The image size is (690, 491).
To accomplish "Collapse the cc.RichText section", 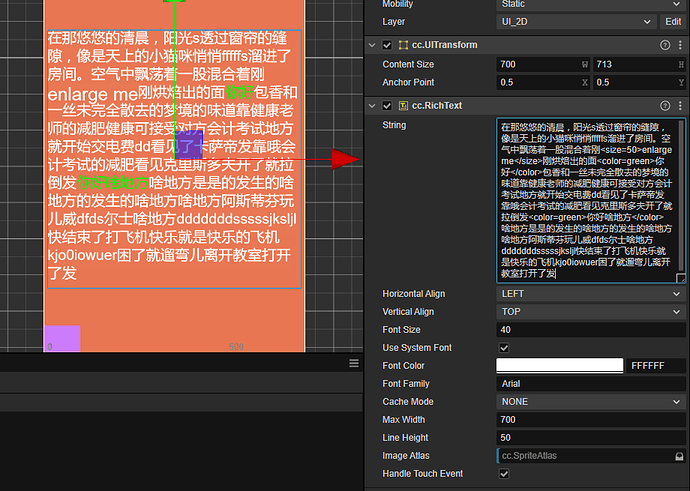I will coord(372,106).
